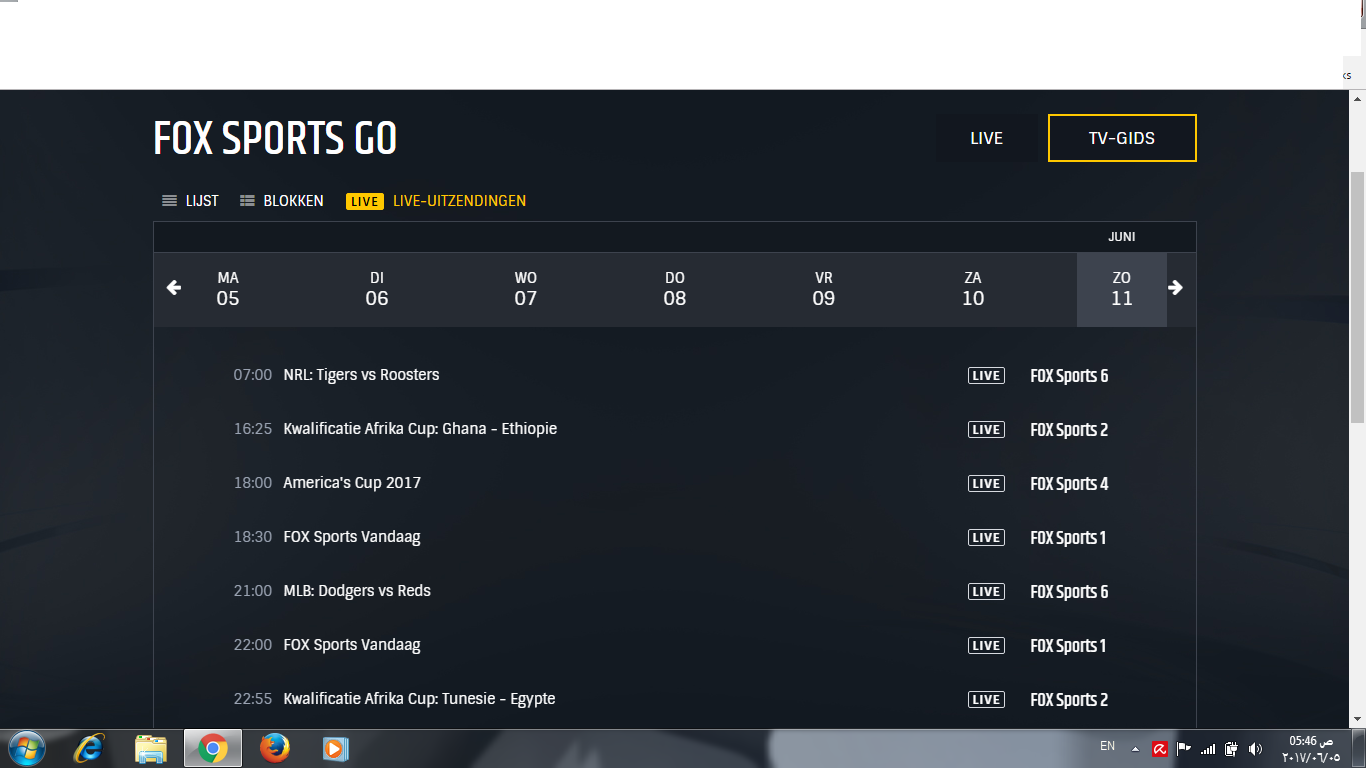The width and height of the screenshot is (1366, 768).
Task: Open Firefox from taskbar
Action: pos(274,748)
